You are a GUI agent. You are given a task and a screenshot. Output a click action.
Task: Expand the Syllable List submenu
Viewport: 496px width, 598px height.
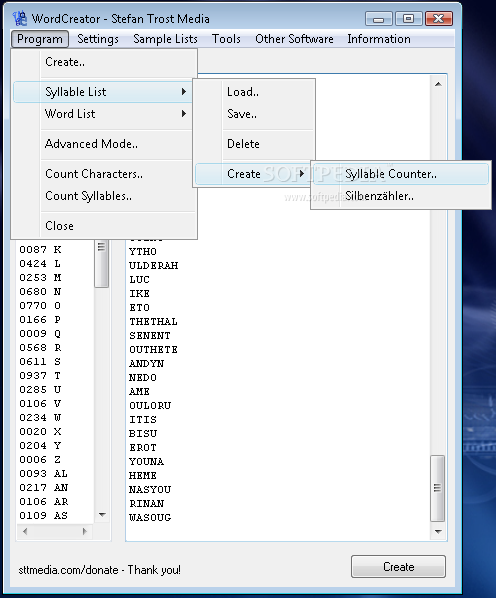pyautogui.click(x=102, y=92)
